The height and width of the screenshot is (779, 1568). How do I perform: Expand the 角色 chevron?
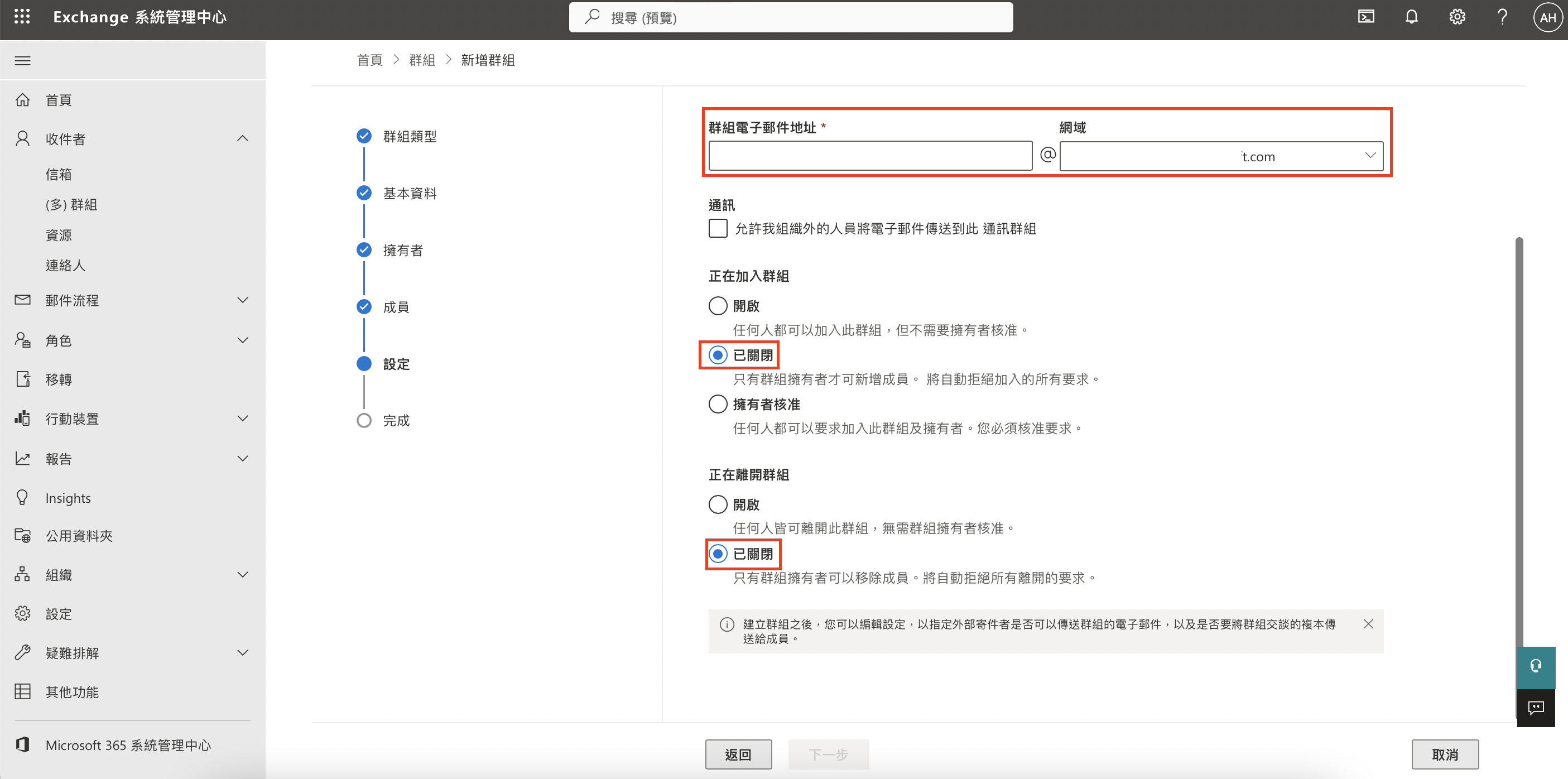coord(242,340)
